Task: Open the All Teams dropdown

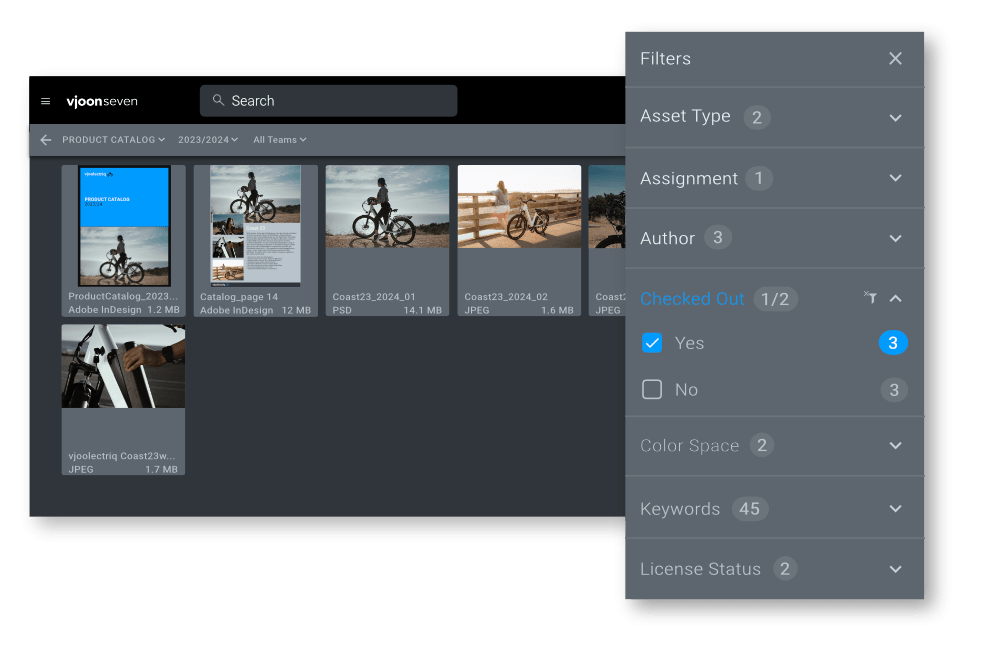Action: (279, 140)
